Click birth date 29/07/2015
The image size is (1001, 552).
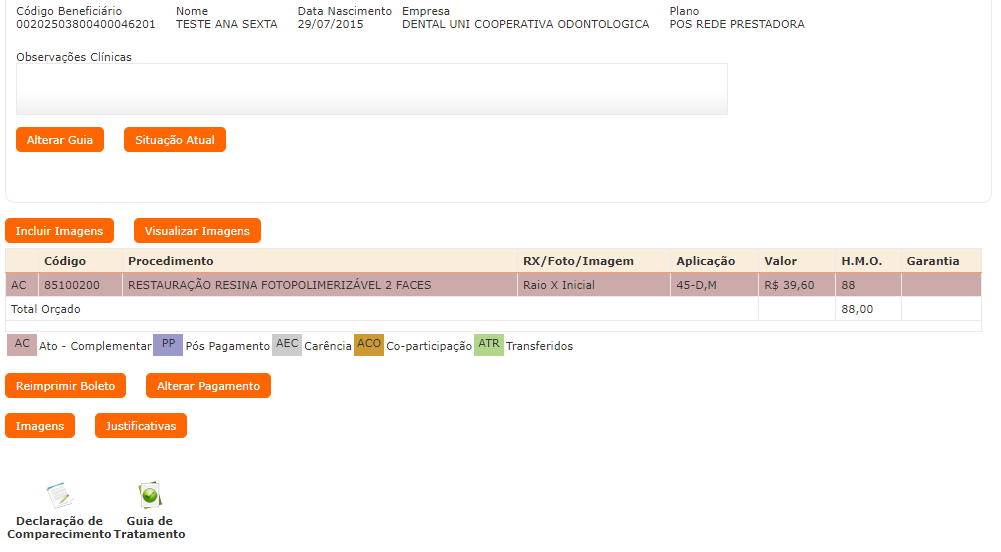click(330, 24)
